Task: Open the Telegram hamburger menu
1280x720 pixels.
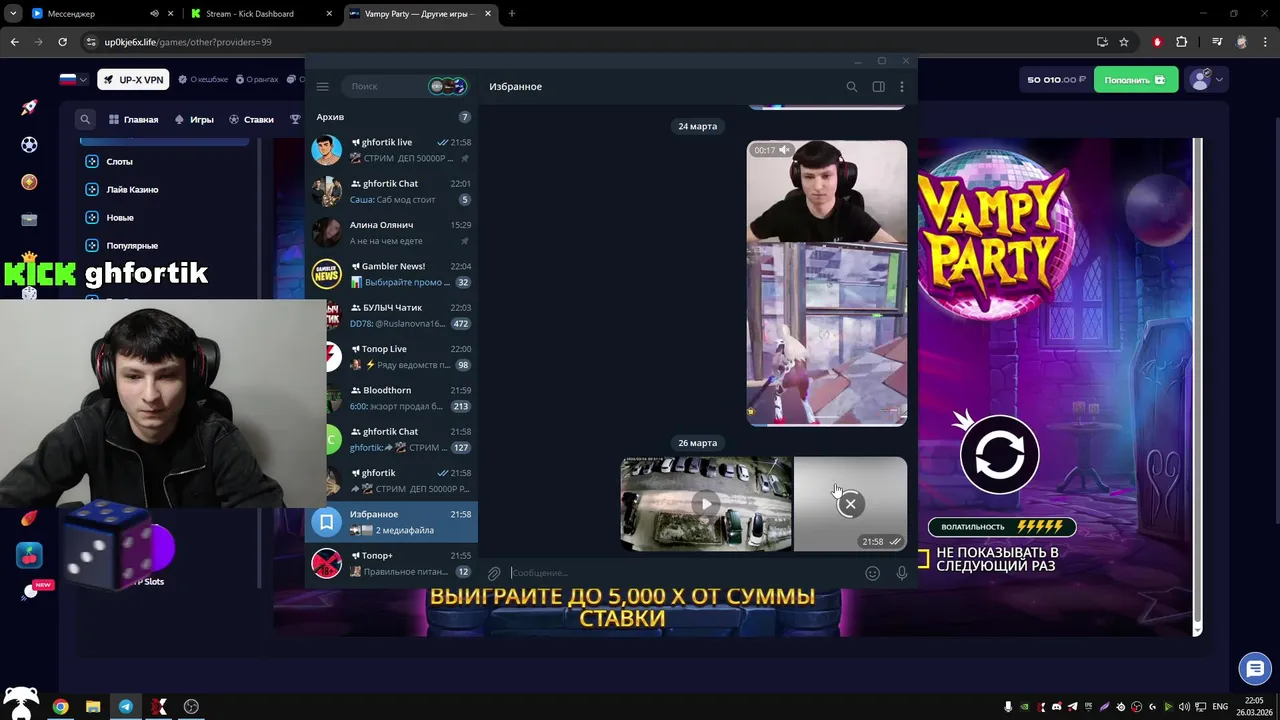Action: (x=322, y=87)
